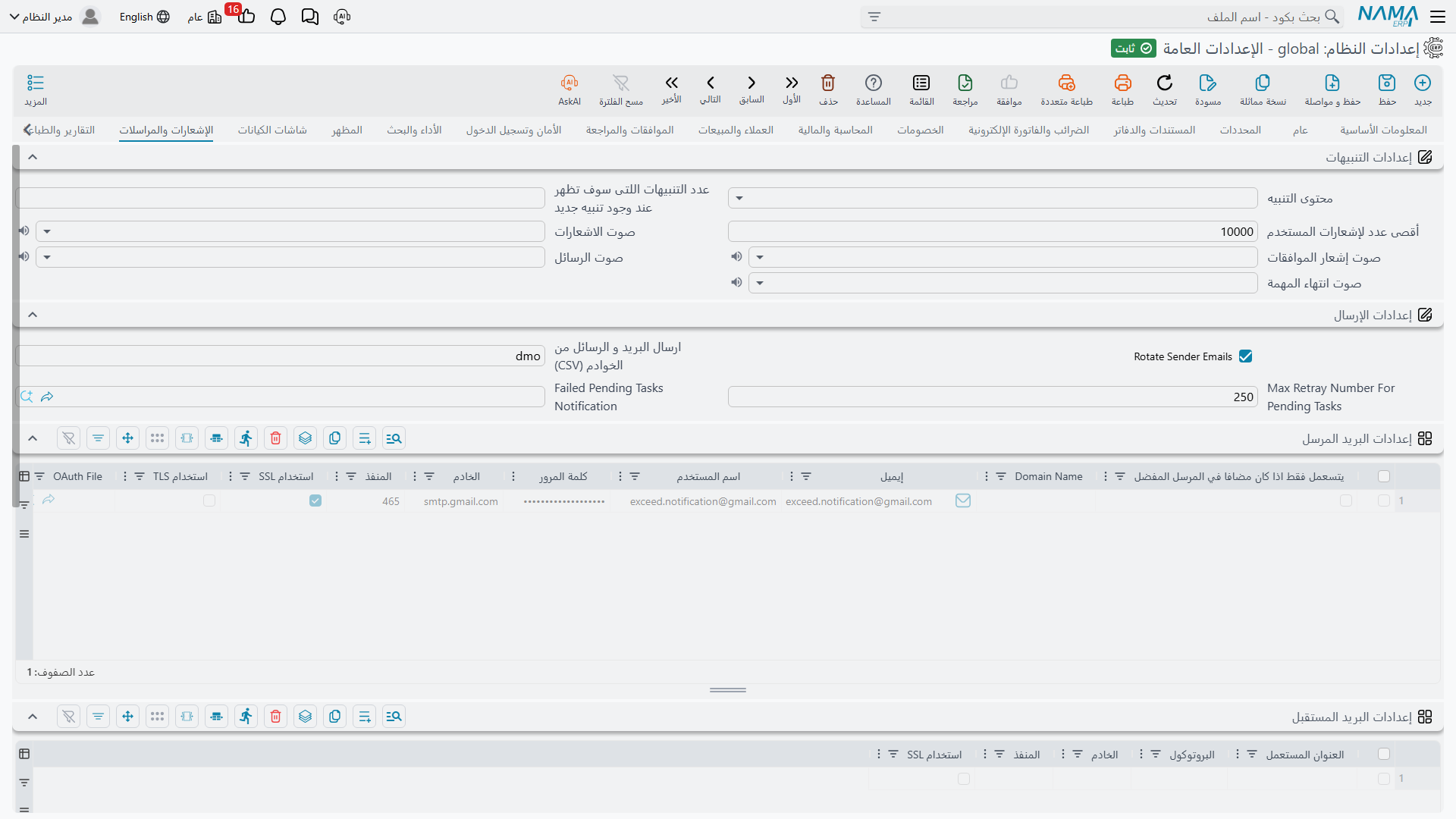Switch to المستندات والدفاتر tab
Viewport: 1456px width, 819px height.
(x=1154, y=130)
